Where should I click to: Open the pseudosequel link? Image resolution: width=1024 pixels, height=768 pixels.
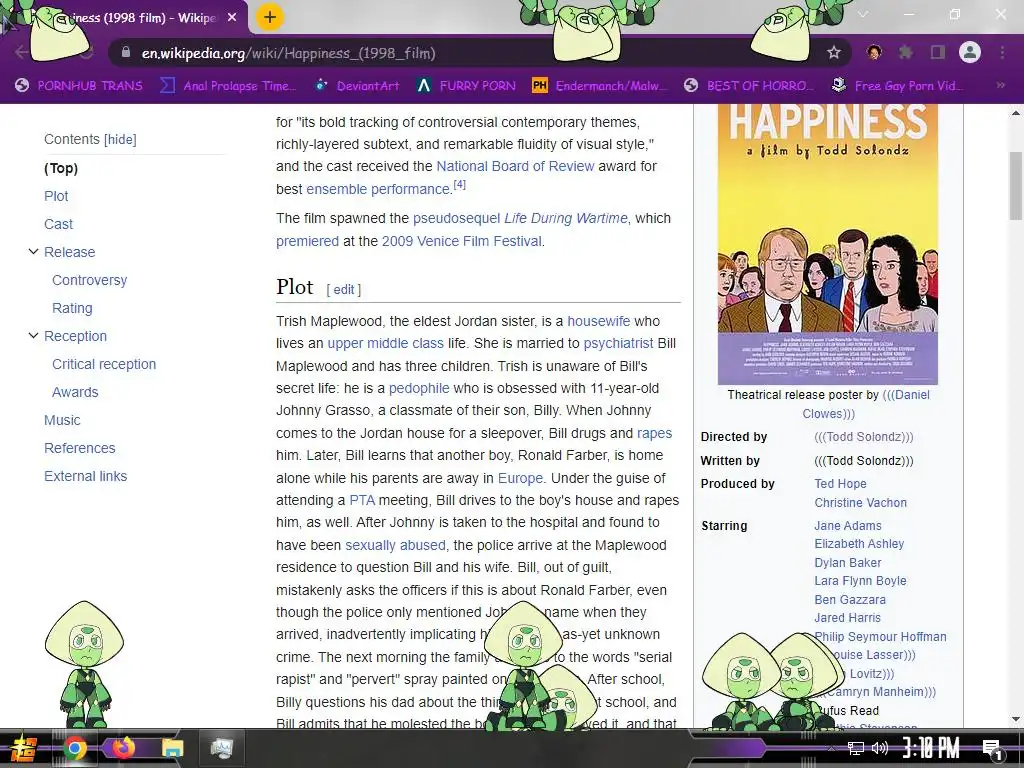pyautogui.click(x=456, y=218)
